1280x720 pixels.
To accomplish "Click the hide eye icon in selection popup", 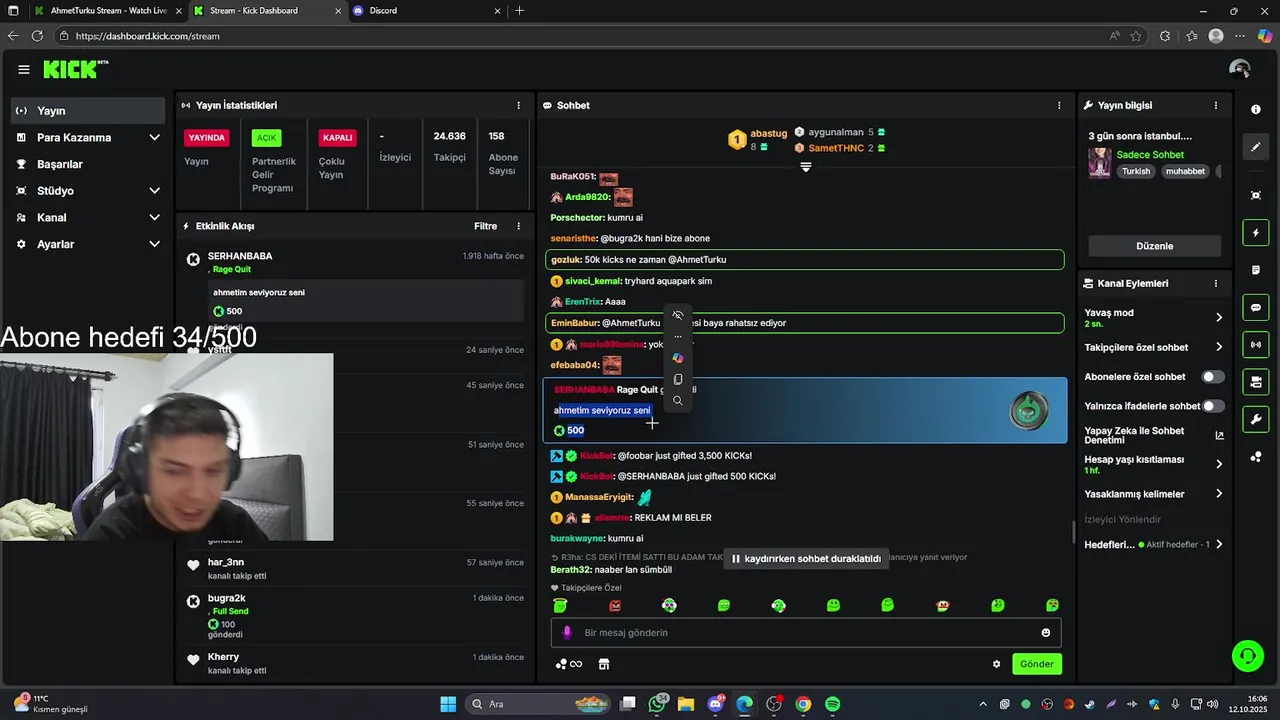I will click(x=678, y=316).
